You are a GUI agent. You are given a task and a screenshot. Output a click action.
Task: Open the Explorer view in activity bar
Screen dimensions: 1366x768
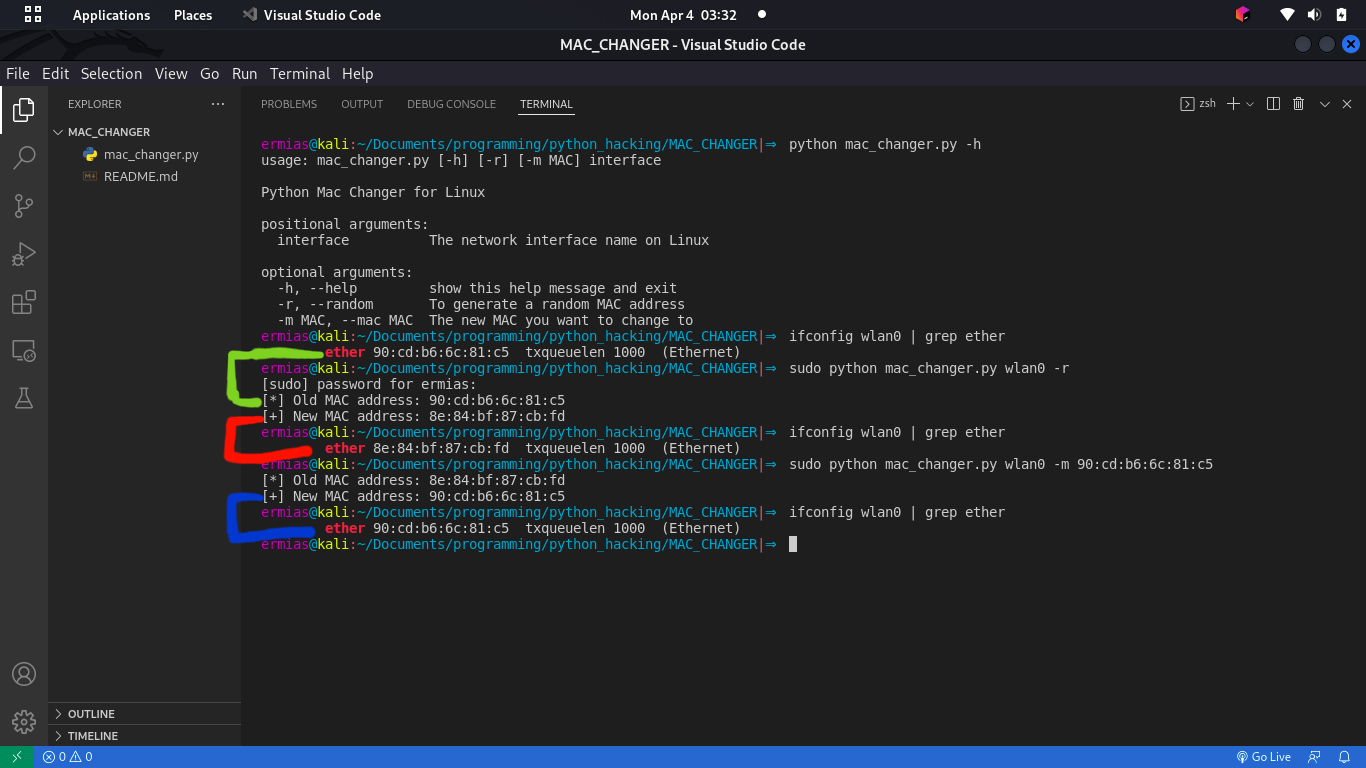(24, 110)
